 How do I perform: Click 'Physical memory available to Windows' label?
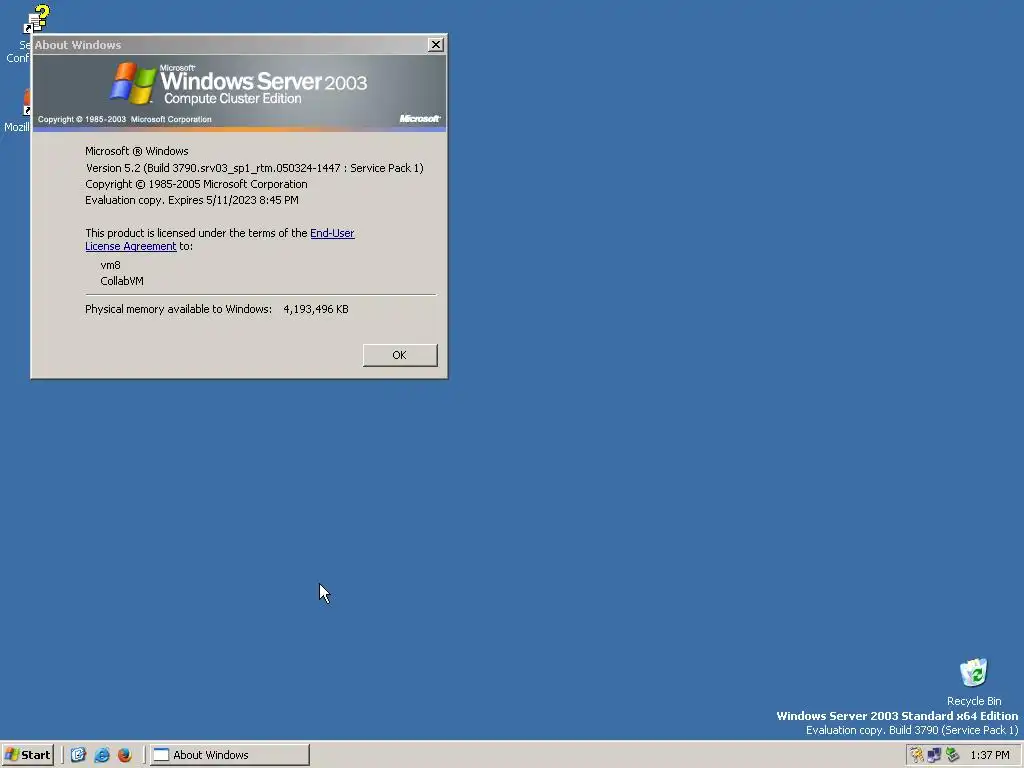pos(178,309)
